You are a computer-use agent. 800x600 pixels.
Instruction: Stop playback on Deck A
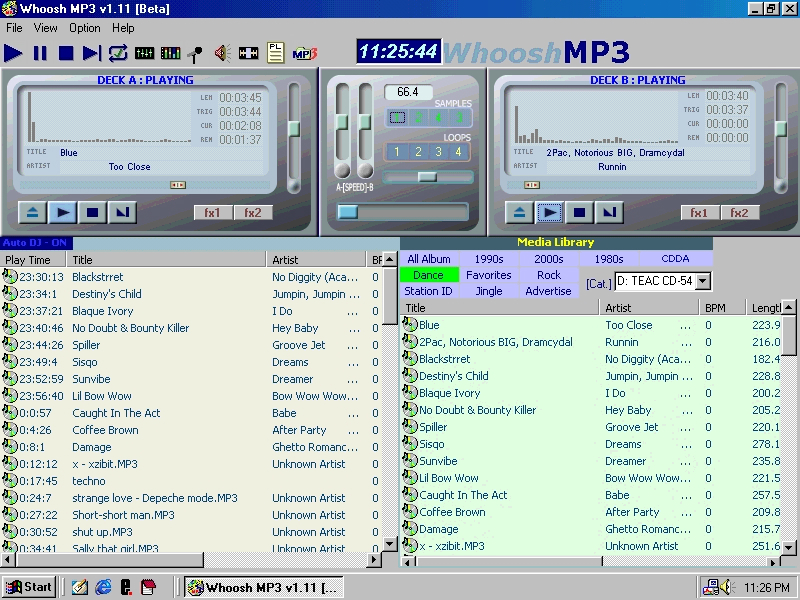point(92,212)
